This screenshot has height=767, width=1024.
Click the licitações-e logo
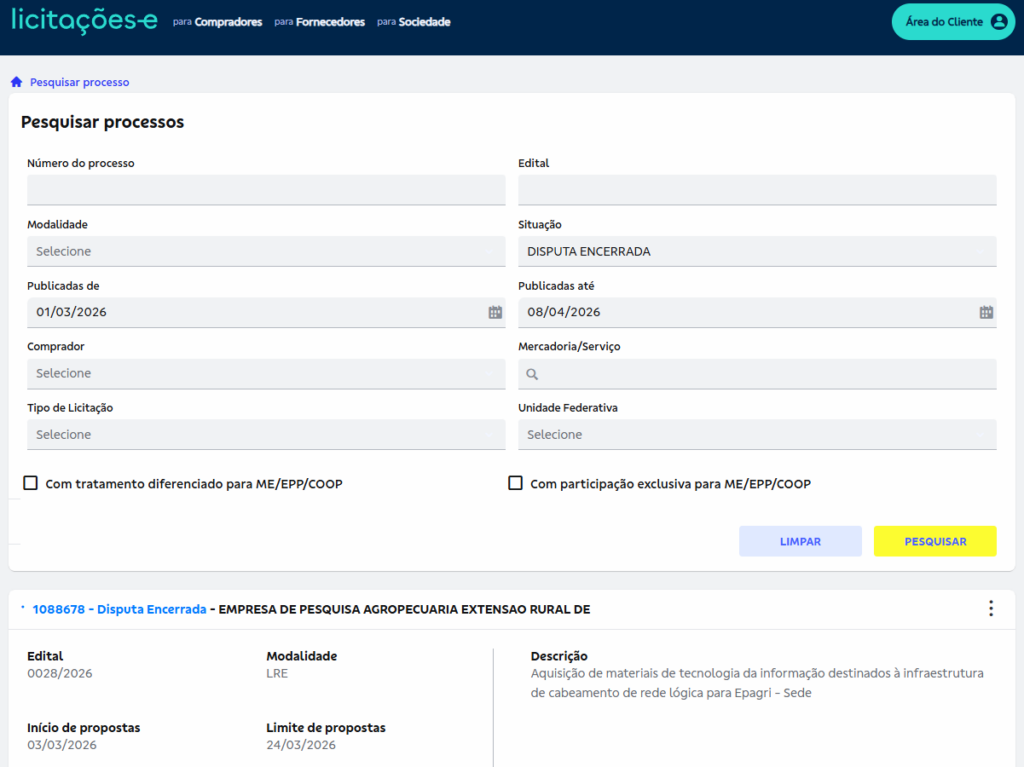[84, 21]
